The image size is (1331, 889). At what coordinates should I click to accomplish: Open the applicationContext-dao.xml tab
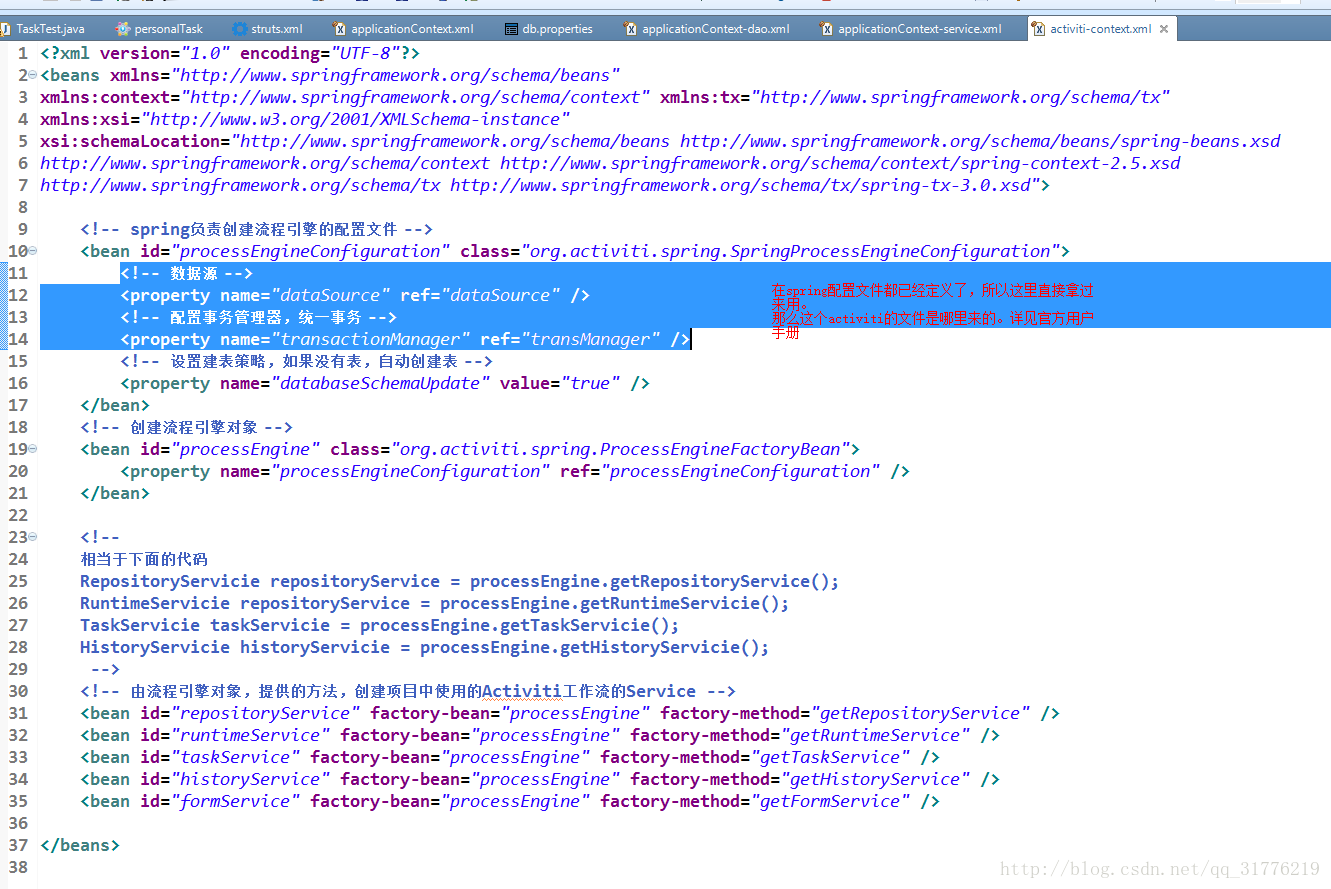(706, 29)
